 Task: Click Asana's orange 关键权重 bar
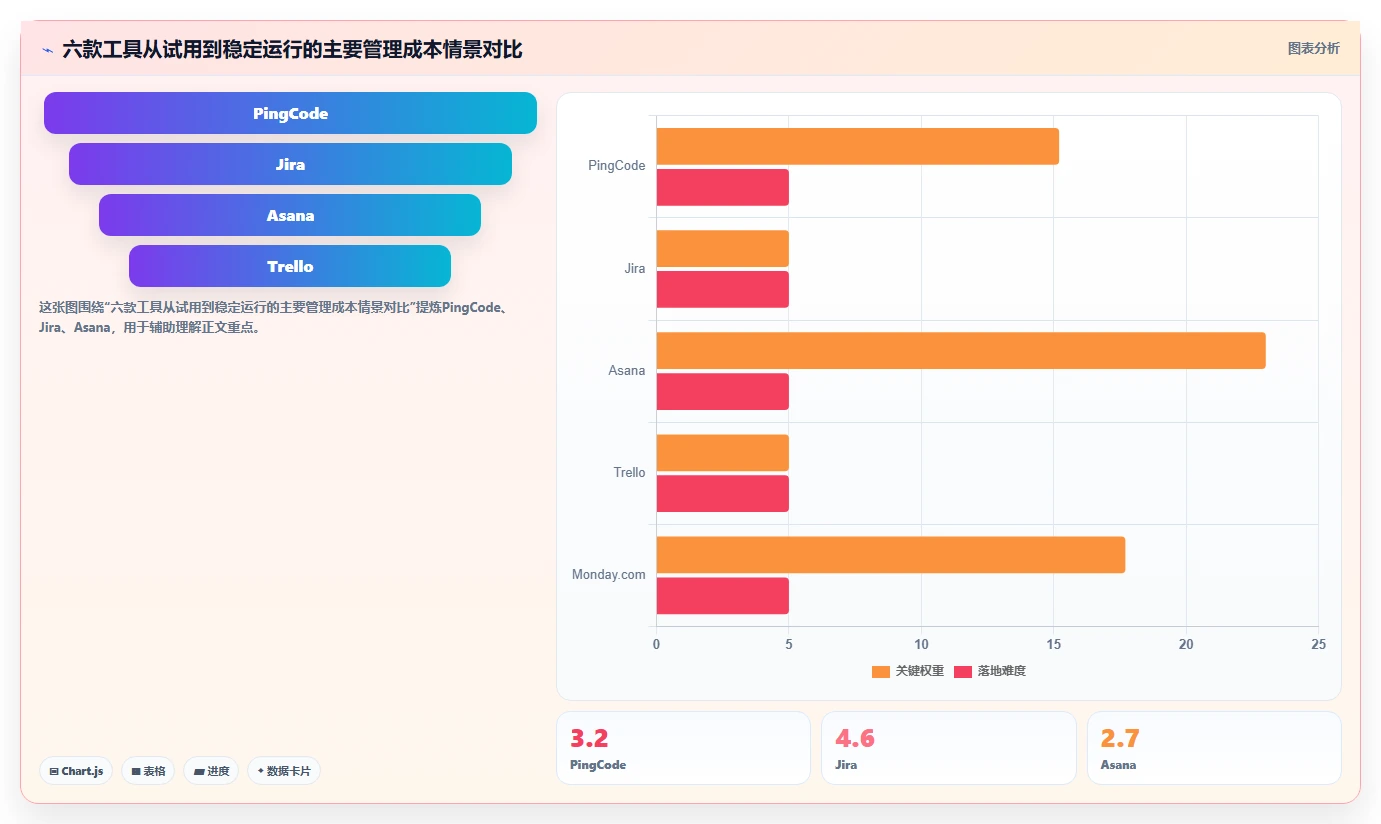pos(961,350)
